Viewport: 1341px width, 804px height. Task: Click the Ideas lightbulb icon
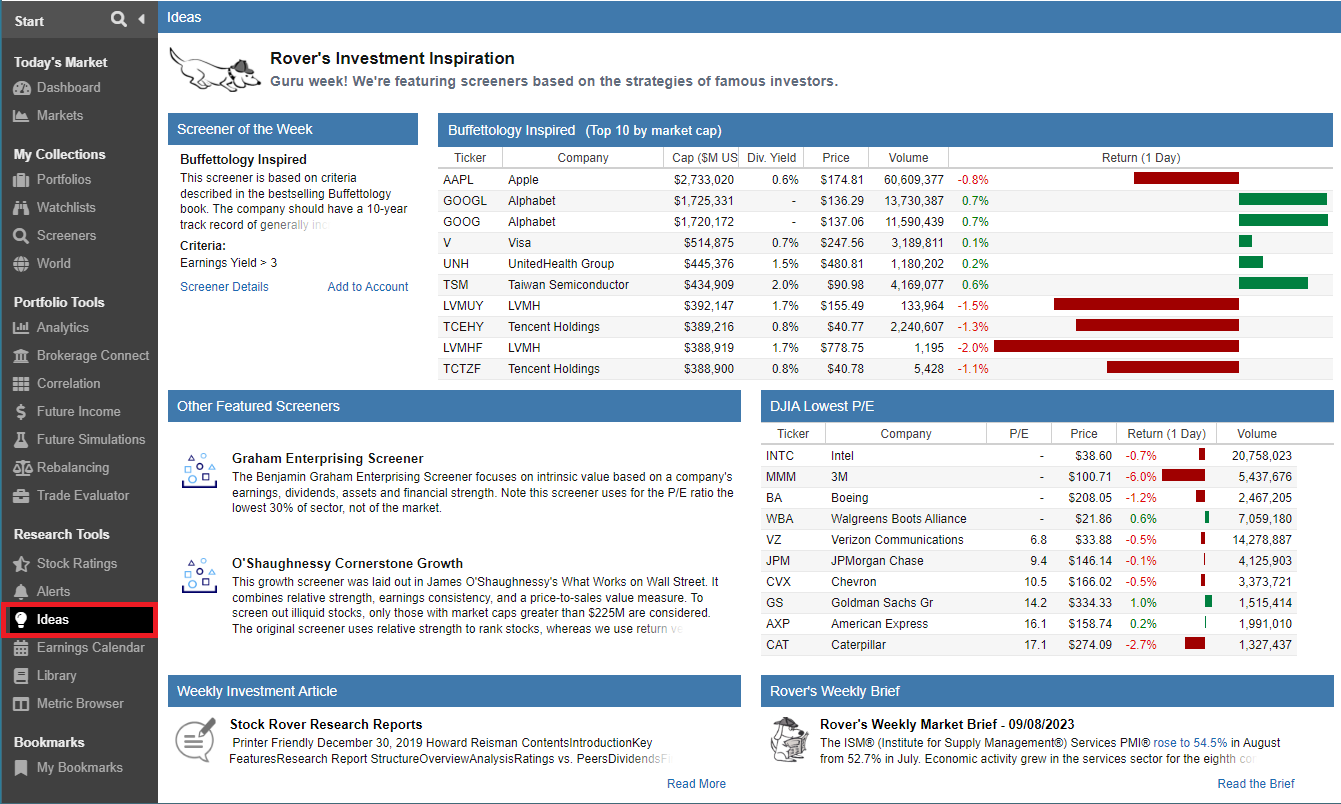click(21, 620)
